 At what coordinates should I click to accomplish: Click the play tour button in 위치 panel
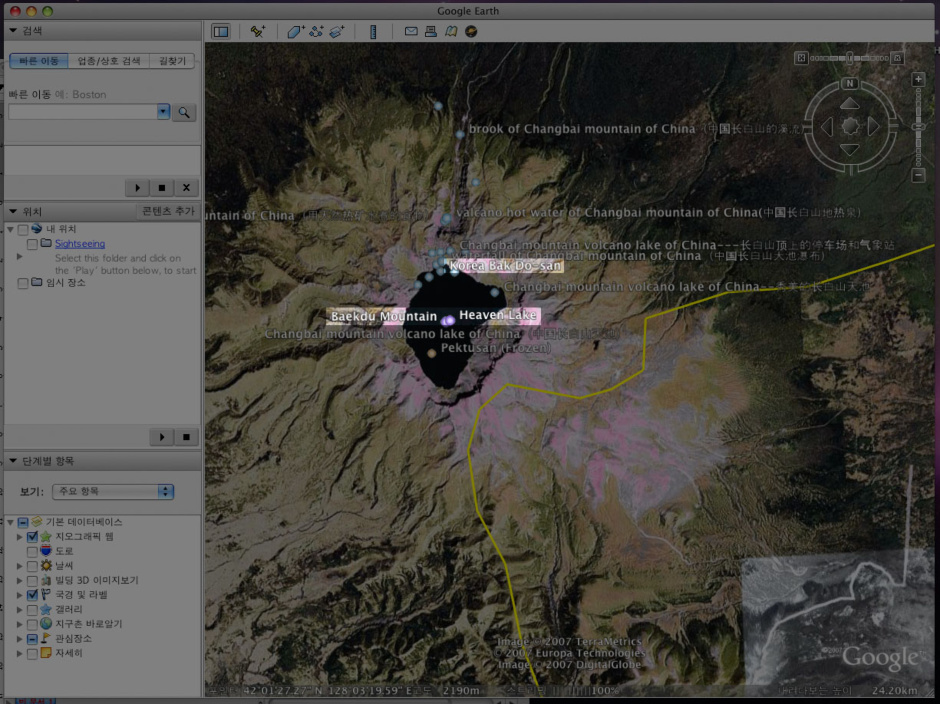[162, 437]
